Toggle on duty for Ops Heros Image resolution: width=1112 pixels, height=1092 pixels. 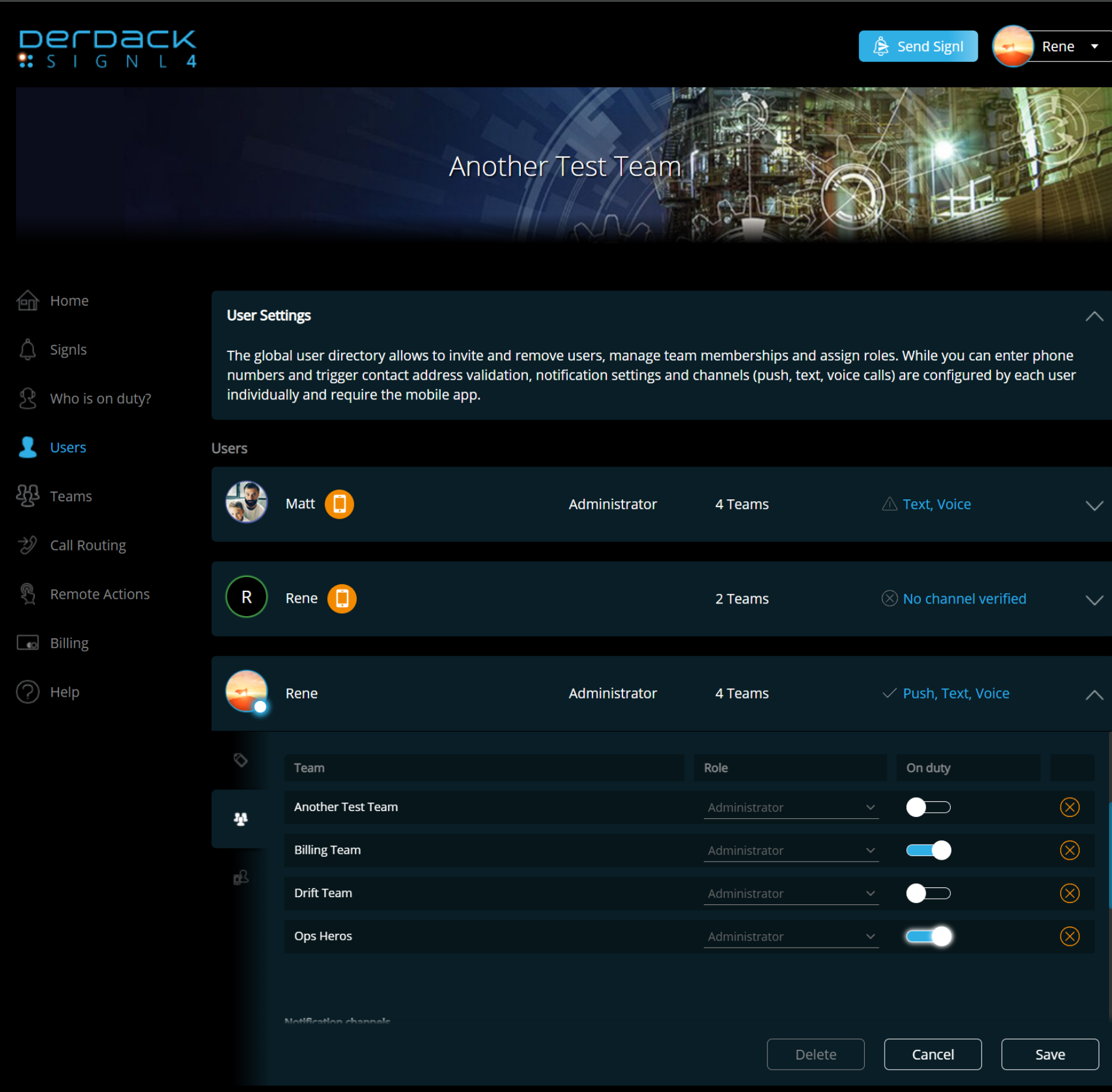929,936
